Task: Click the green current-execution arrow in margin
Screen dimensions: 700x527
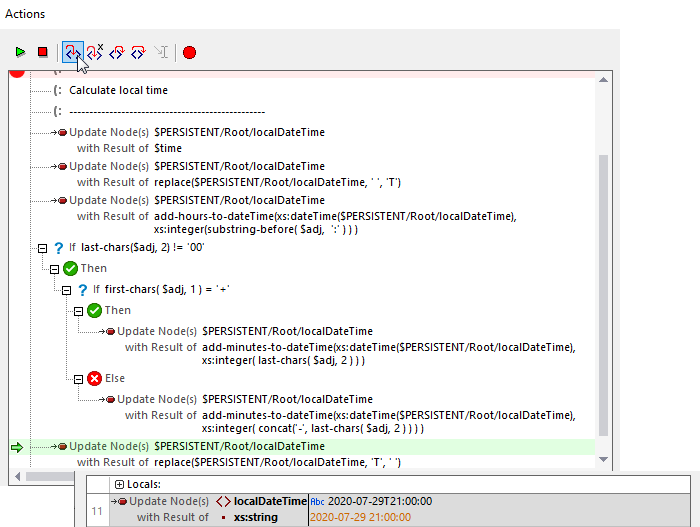Action: pyautogui.click(x=16, y=446)
